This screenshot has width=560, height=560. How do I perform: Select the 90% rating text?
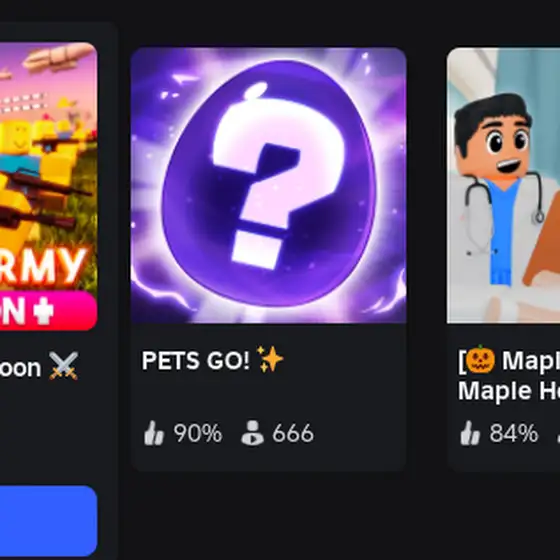pyautogui.click(x=198, y=433)
